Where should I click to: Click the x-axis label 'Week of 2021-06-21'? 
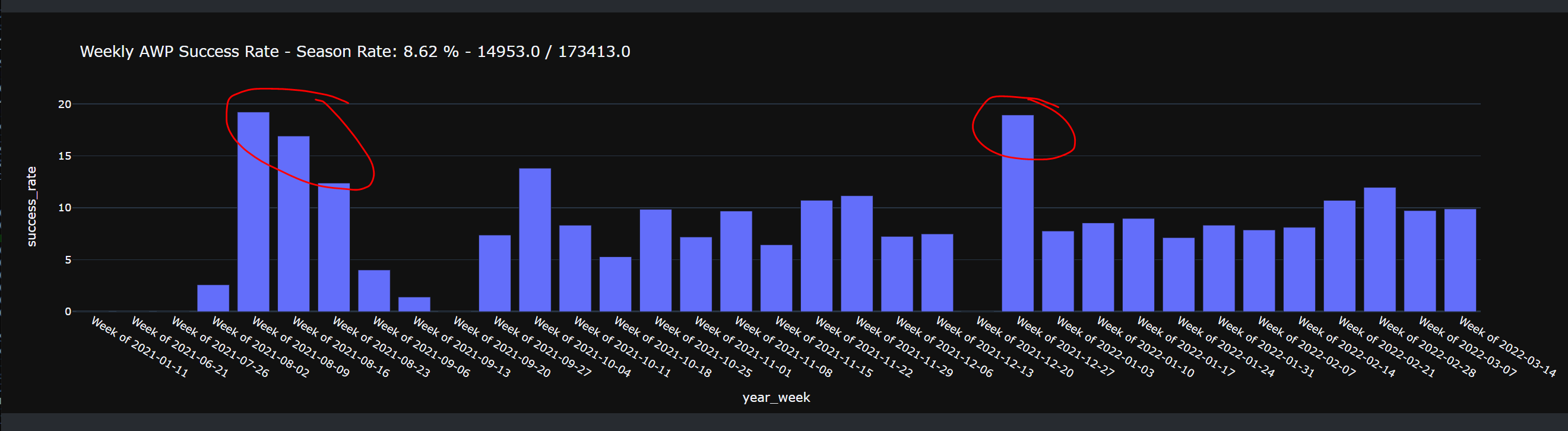(x=179, y=347)
